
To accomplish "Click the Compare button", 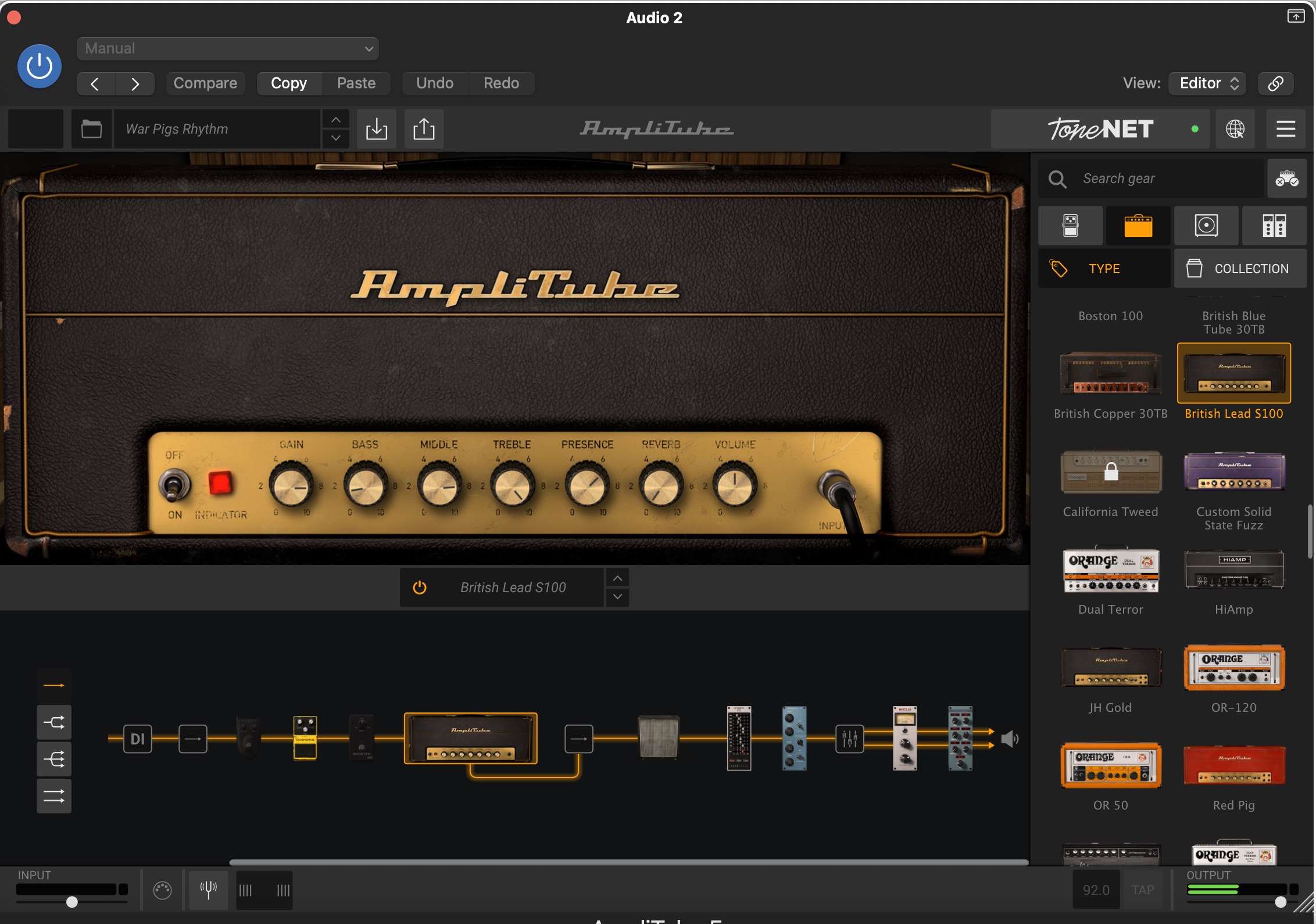I will (x=205, y=84).
